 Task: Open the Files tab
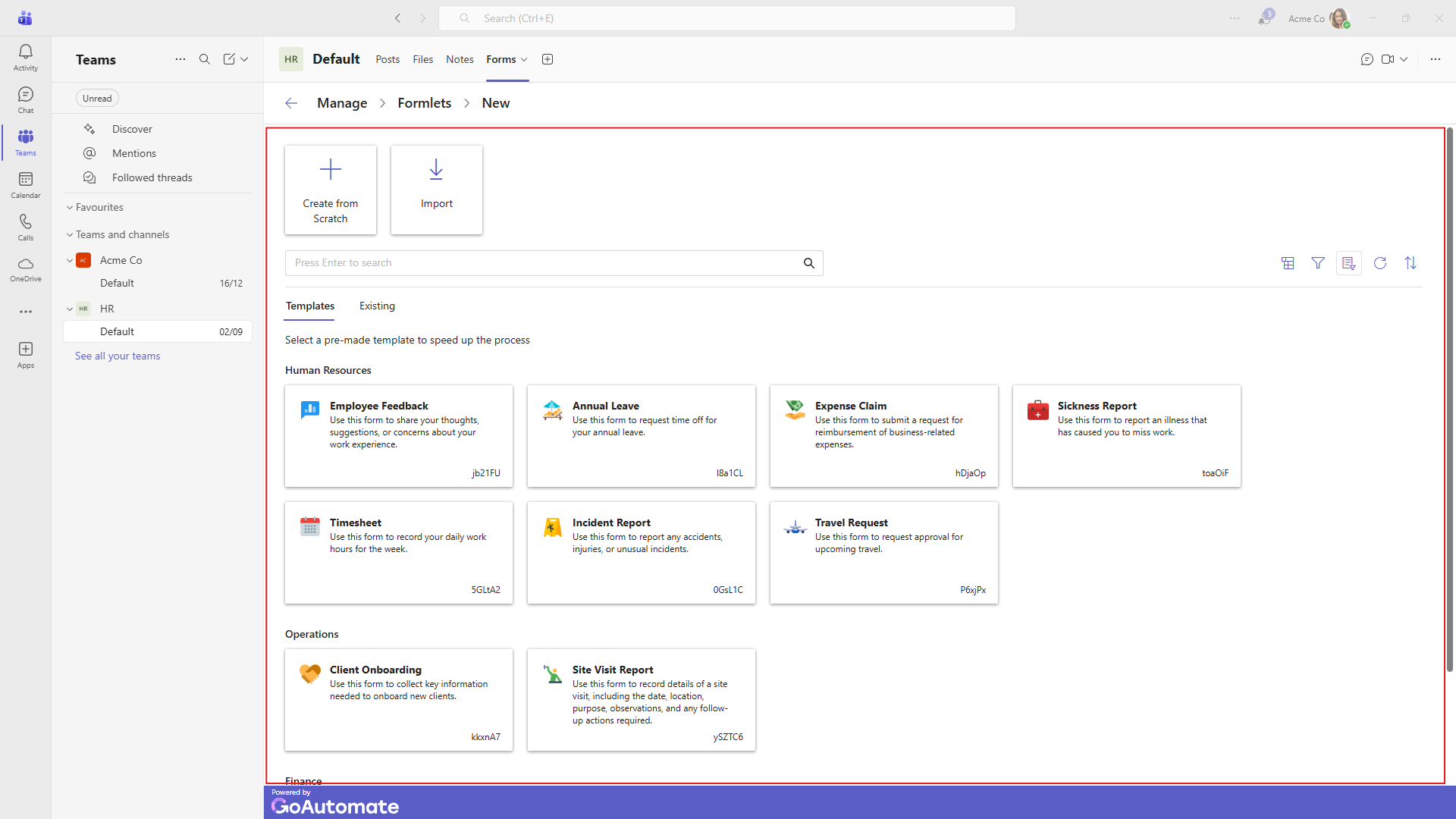coord(422,59)
